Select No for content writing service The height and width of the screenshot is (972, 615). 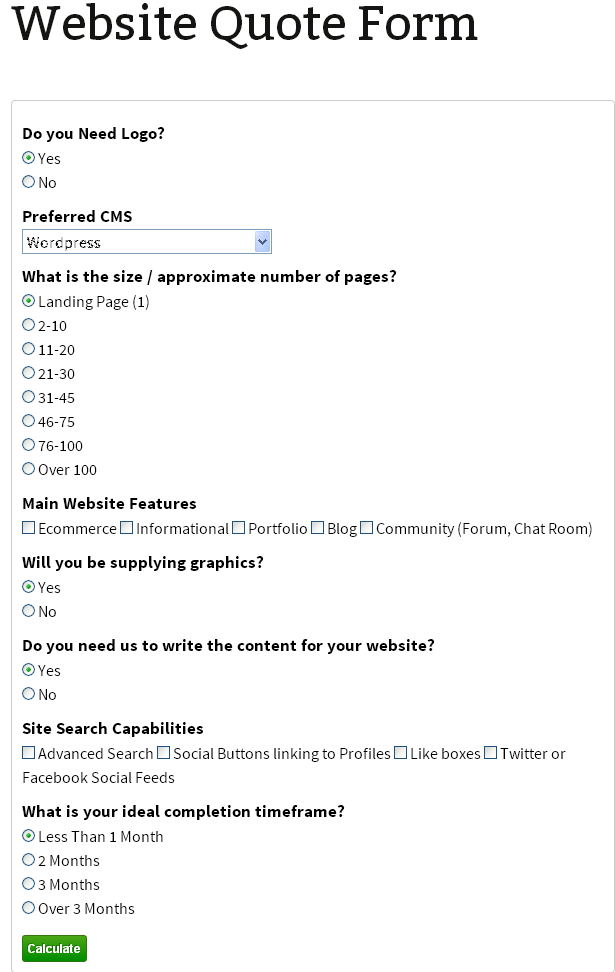28,694
